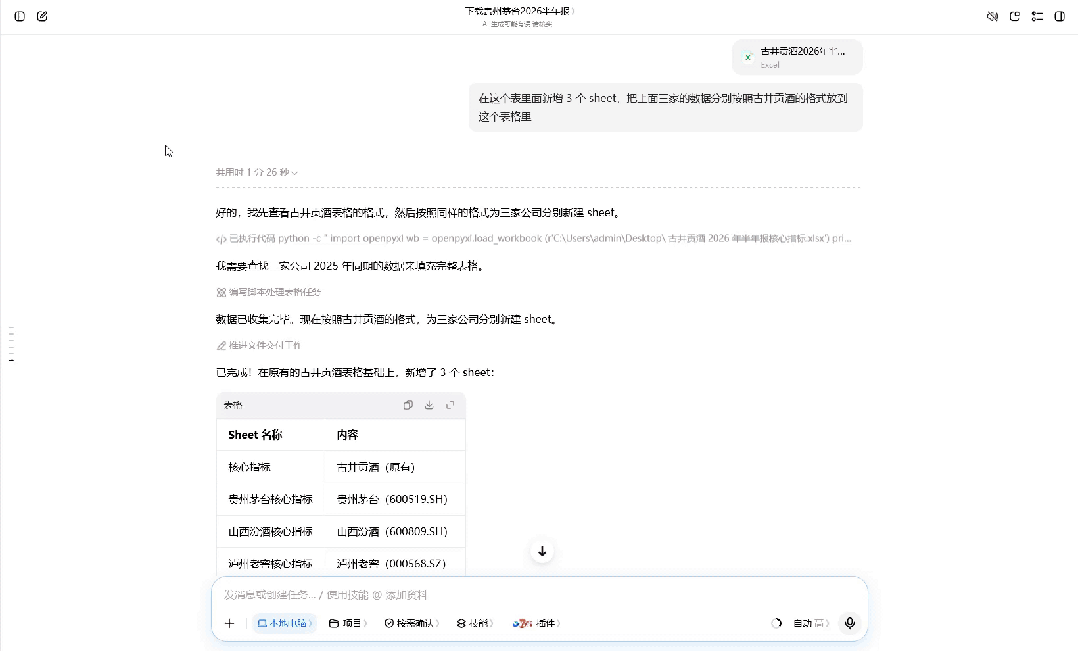1078x651 pixels.
Task: Expand the '共用时 1 分 26 秒' details
Action: (x=256, y=172)
